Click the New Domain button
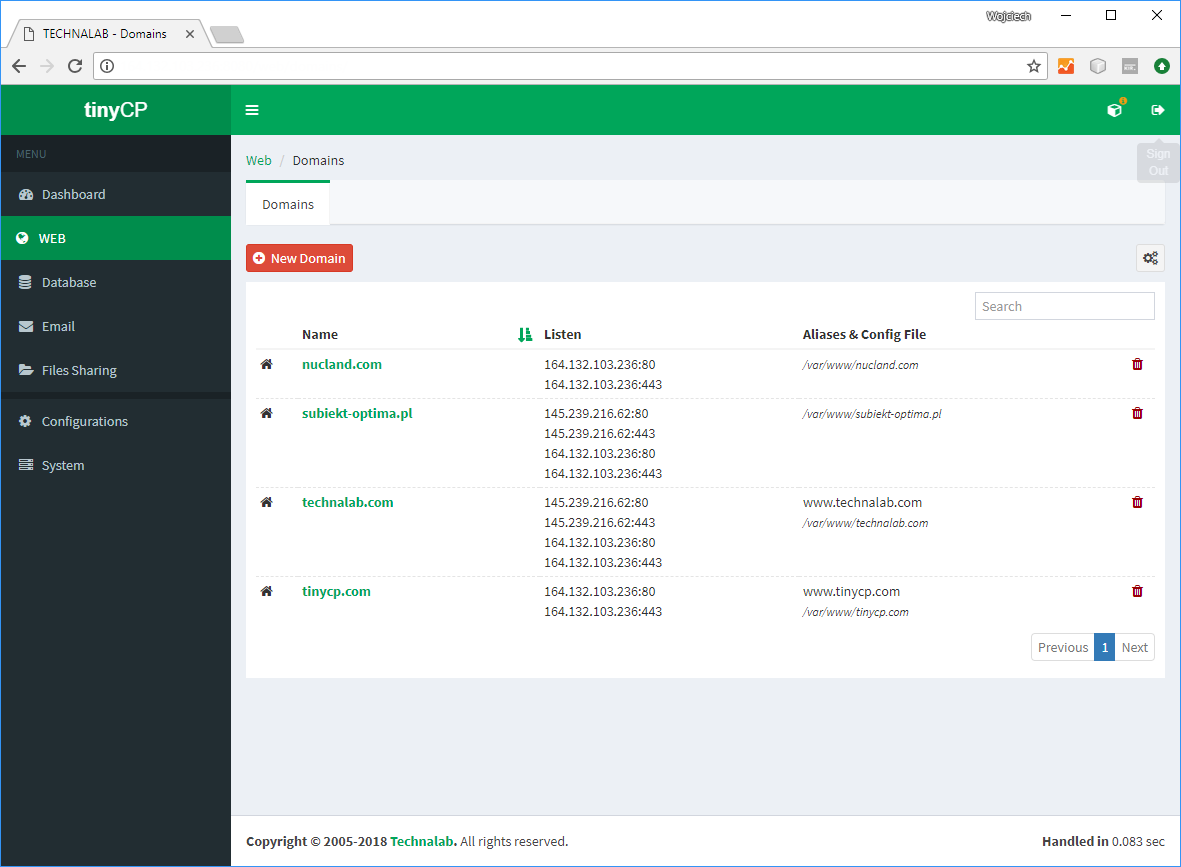The height and width of the screenshot is (867, 1181). click(299, 258)
